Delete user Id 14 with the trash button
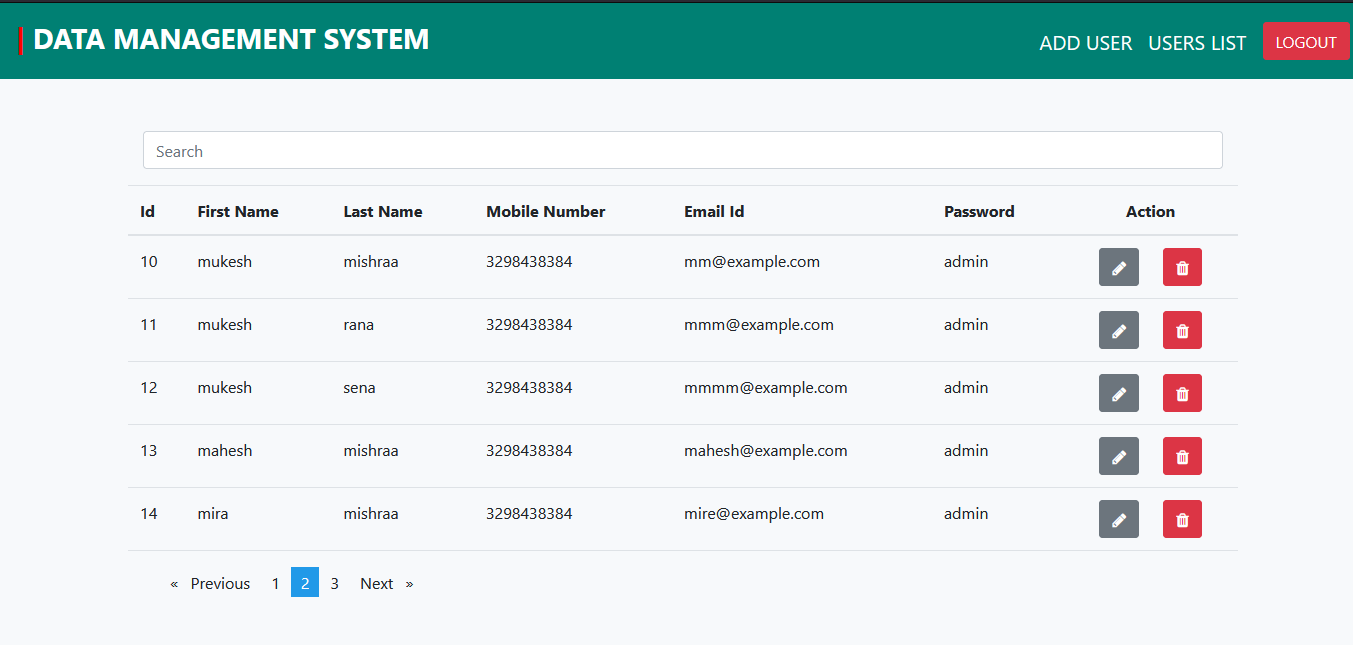1353x645 pixels. (x=1182, y=519)
